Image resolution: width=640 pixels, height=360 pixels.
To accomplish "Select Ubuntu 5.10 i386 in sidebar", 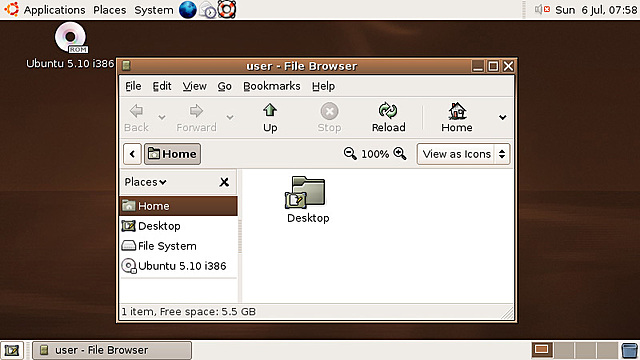I will tap(178, 266).
